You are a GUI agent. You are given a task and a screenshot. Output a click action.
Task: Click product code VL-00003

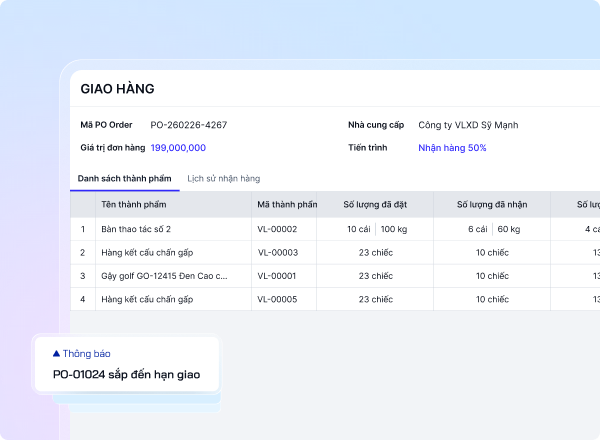278,253
